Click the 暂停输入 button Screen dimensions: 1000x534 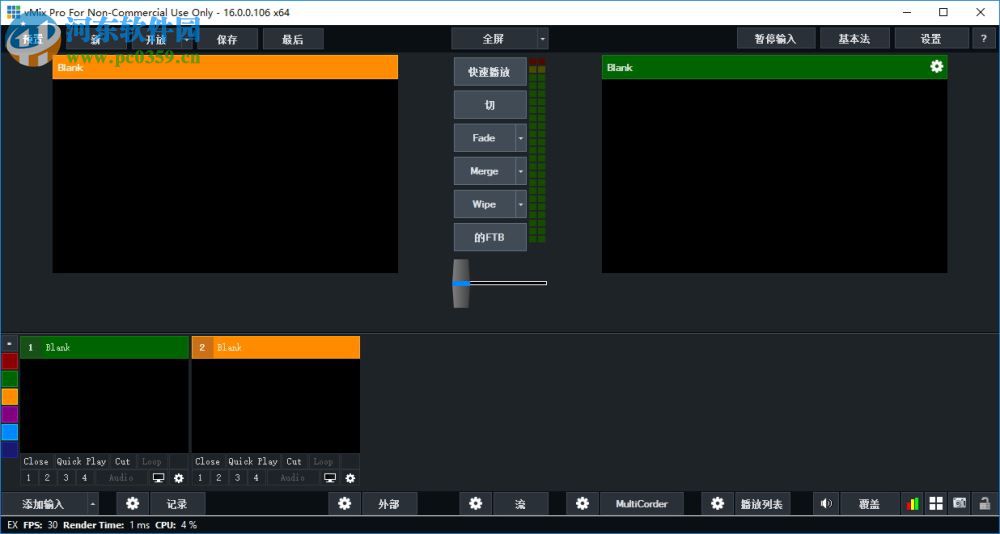tap(776, 39)
